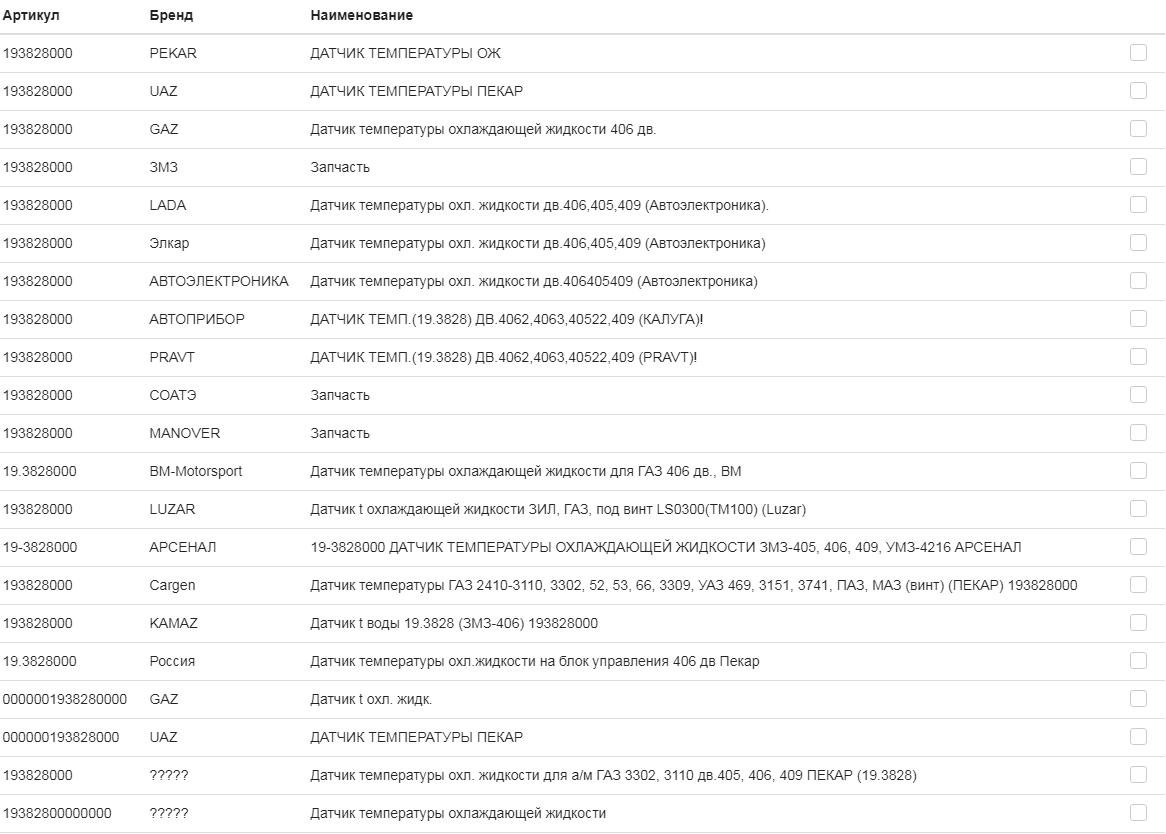Screen dimensions: 1166x834
Task: Click the Бренд column header
Action: point(171,15)
